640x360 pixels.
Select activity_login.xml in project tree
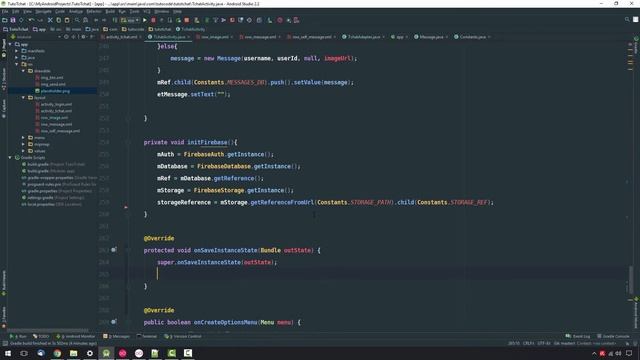(56, 104)
